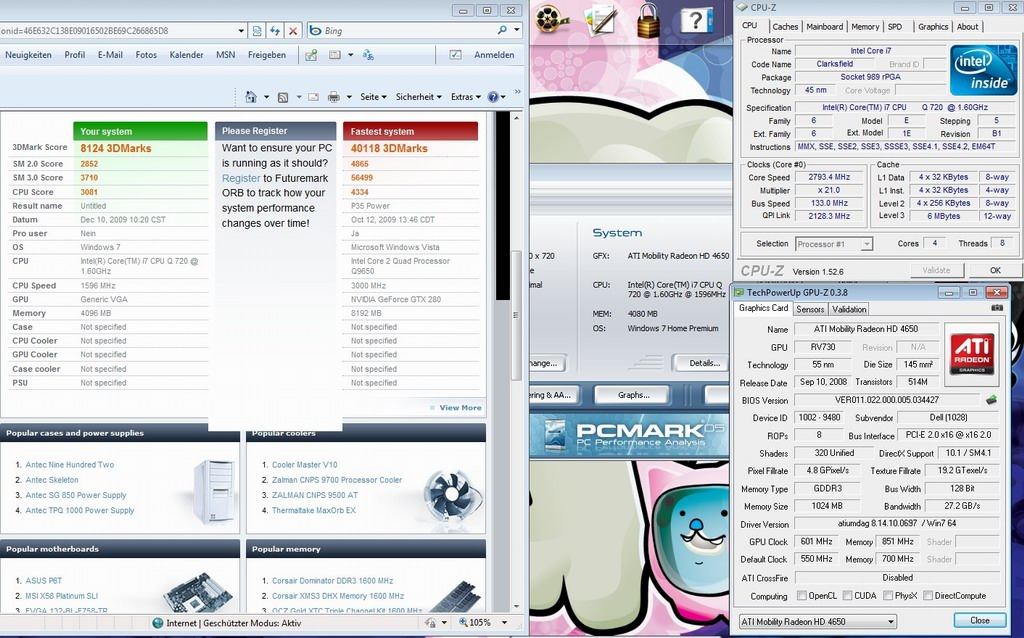Click the Graphs... button in PCMark
The width and height of the screenshot is (1024, 638).
click(x=633, y=395)
